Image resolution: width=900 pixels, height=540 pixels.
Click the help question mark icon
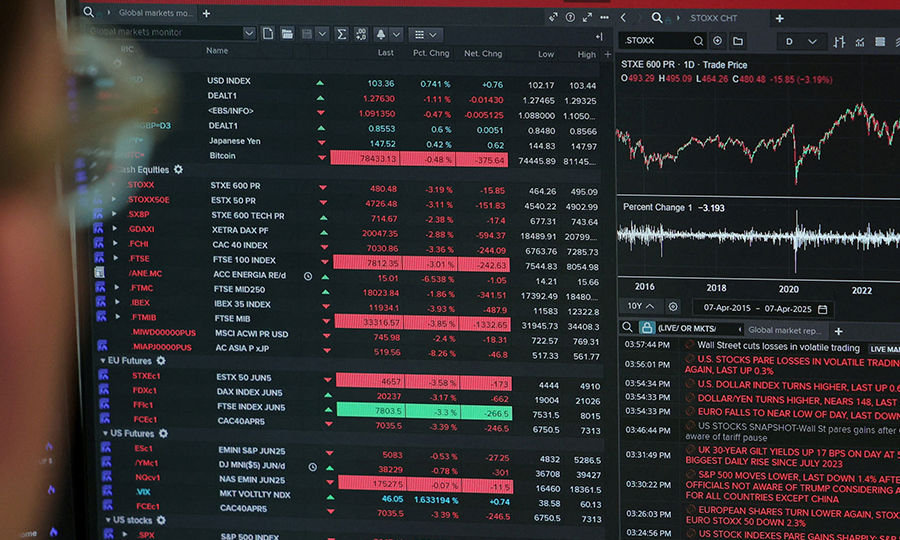click(570, 17)
